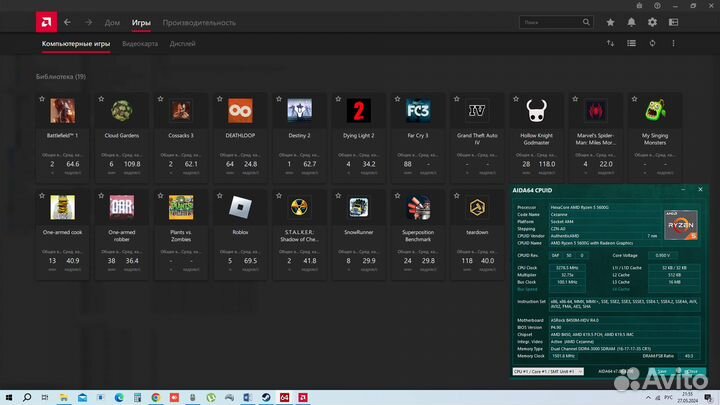Open Grand Theft Auto IV icon
720x405 pixels.
coord(477,110)
